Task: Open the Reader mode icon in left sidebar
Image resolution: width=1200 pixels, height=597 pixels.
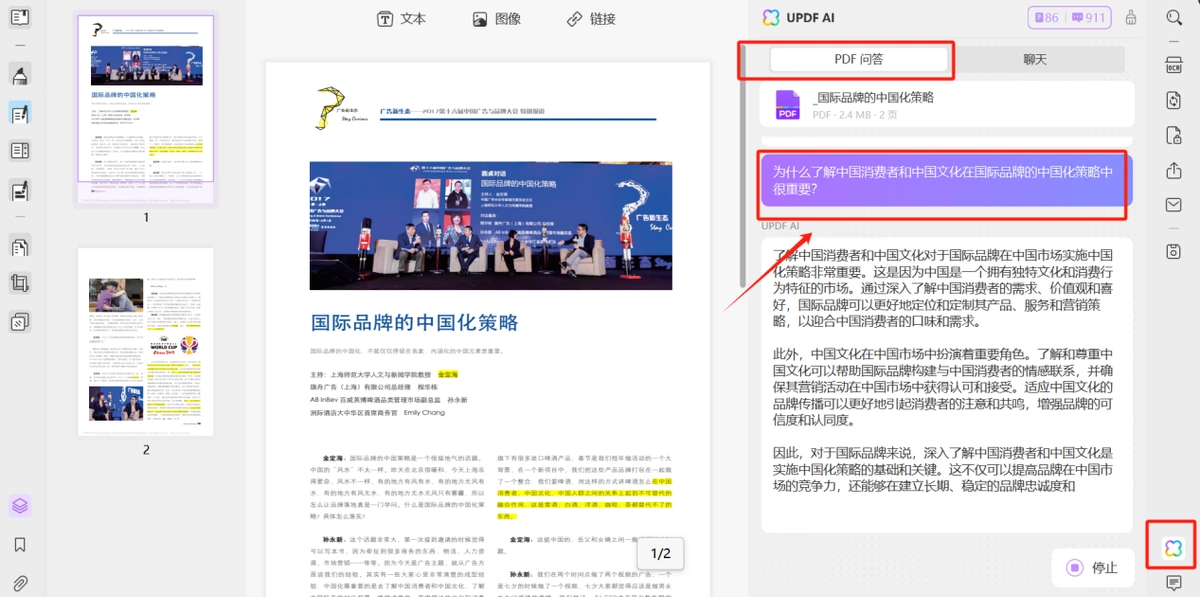Action: [x=19, y=17]
